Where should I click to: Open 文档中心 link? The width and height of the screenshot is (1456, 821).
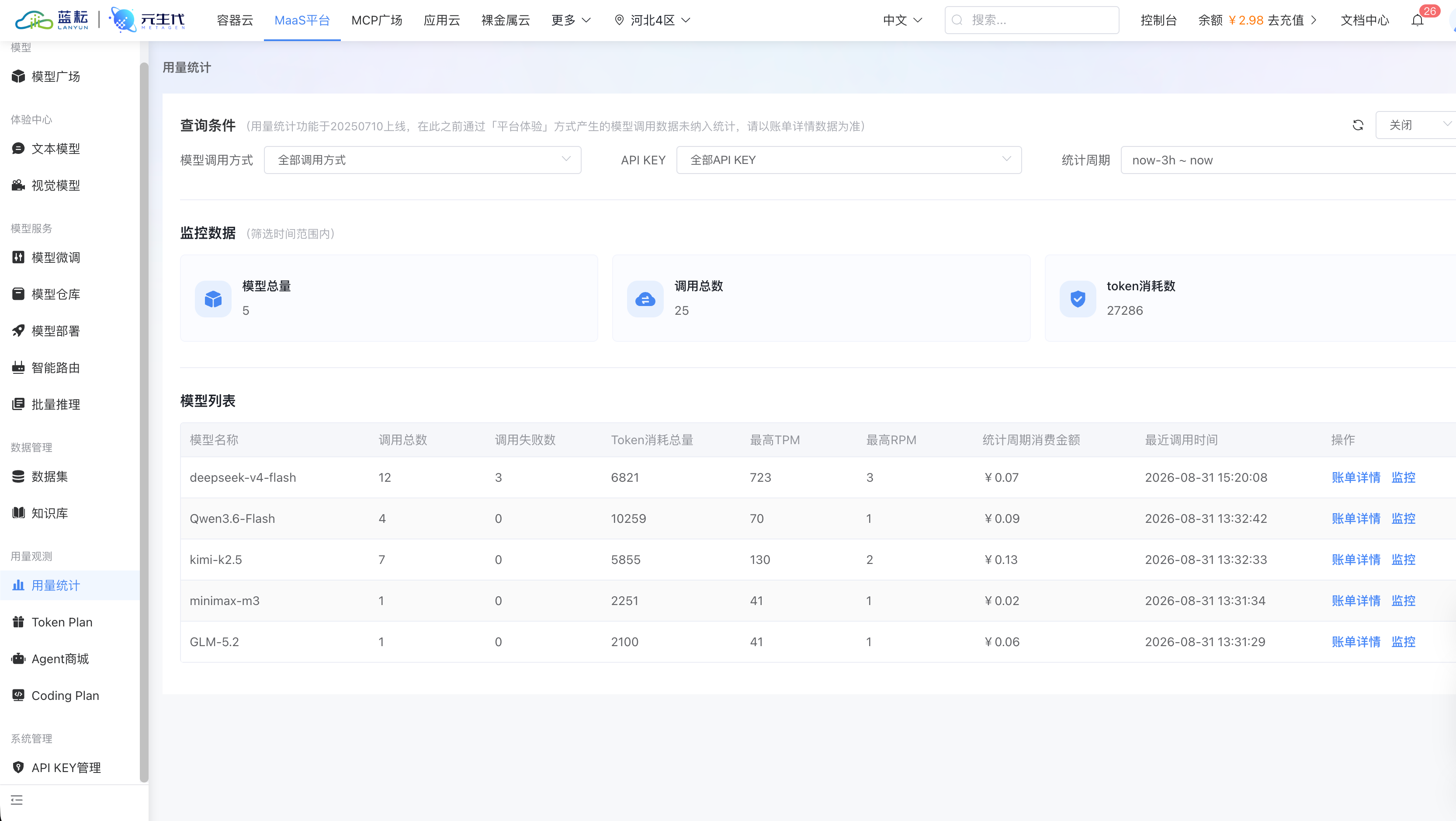click(1364, 21)
